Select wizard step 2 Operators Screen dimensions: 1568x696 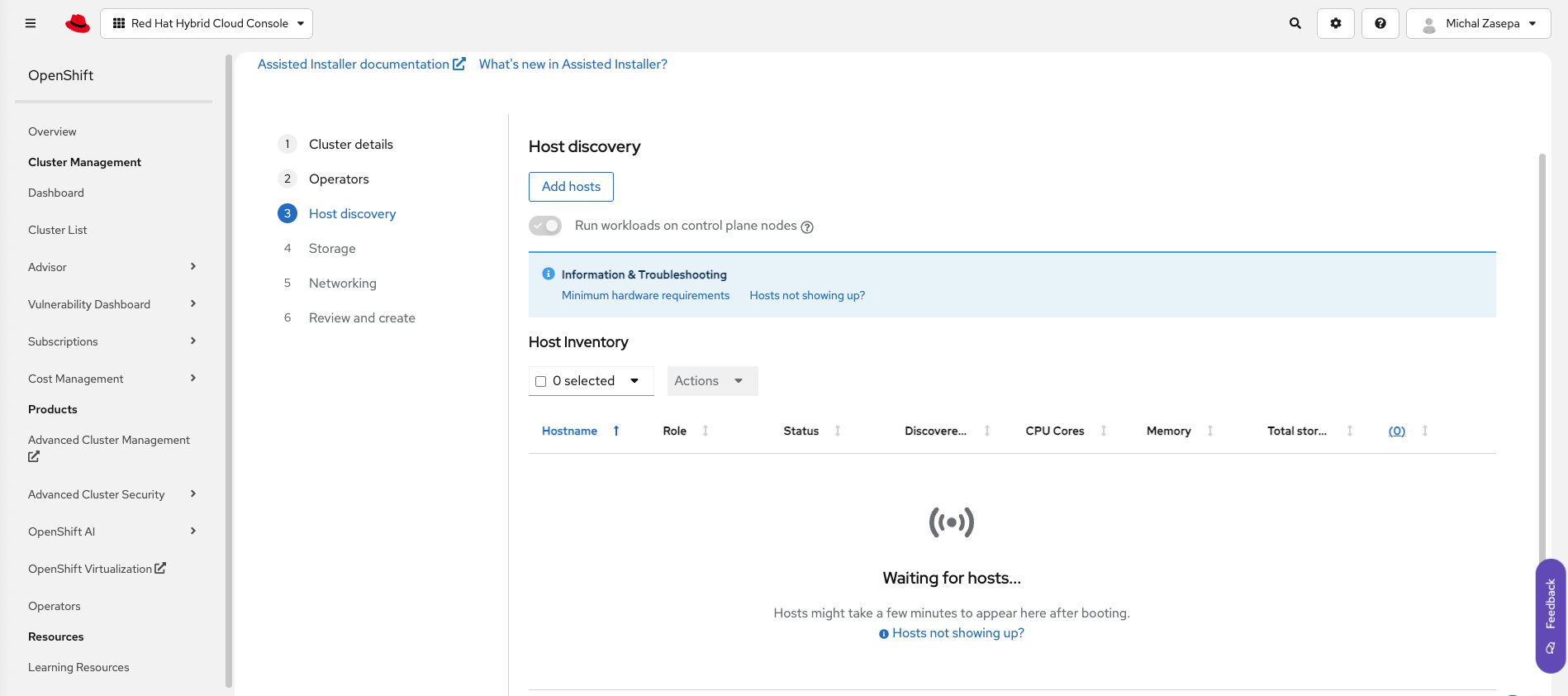point(339,179)
